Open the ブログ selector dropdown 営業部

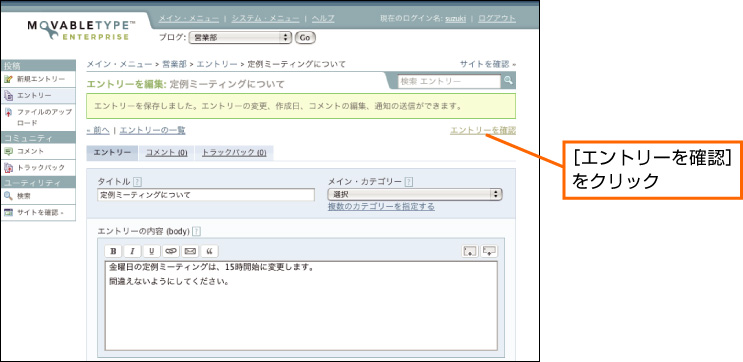pos(240,38)
